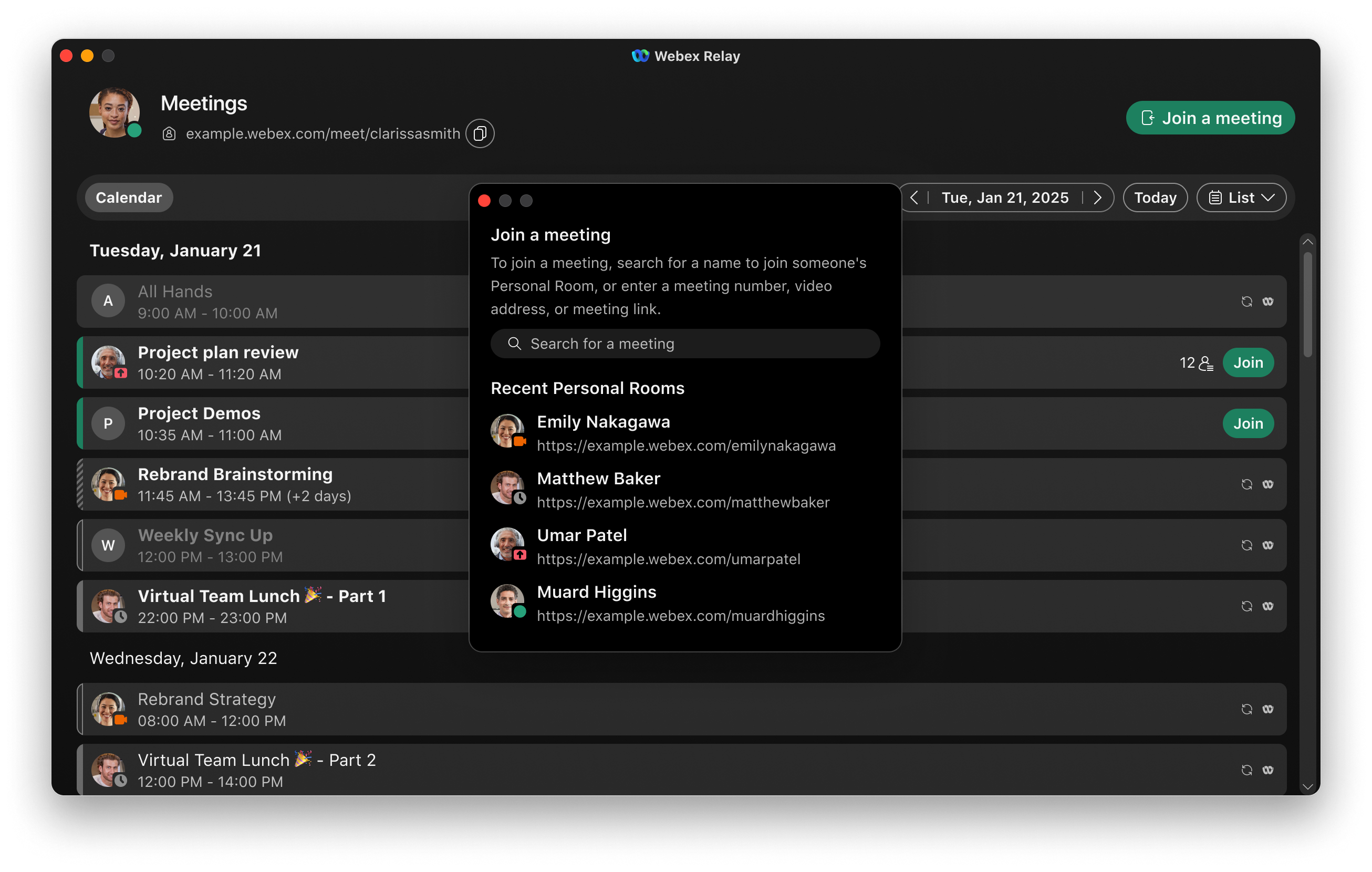
Task: Click the Today button
Action: click(1155, 197)
